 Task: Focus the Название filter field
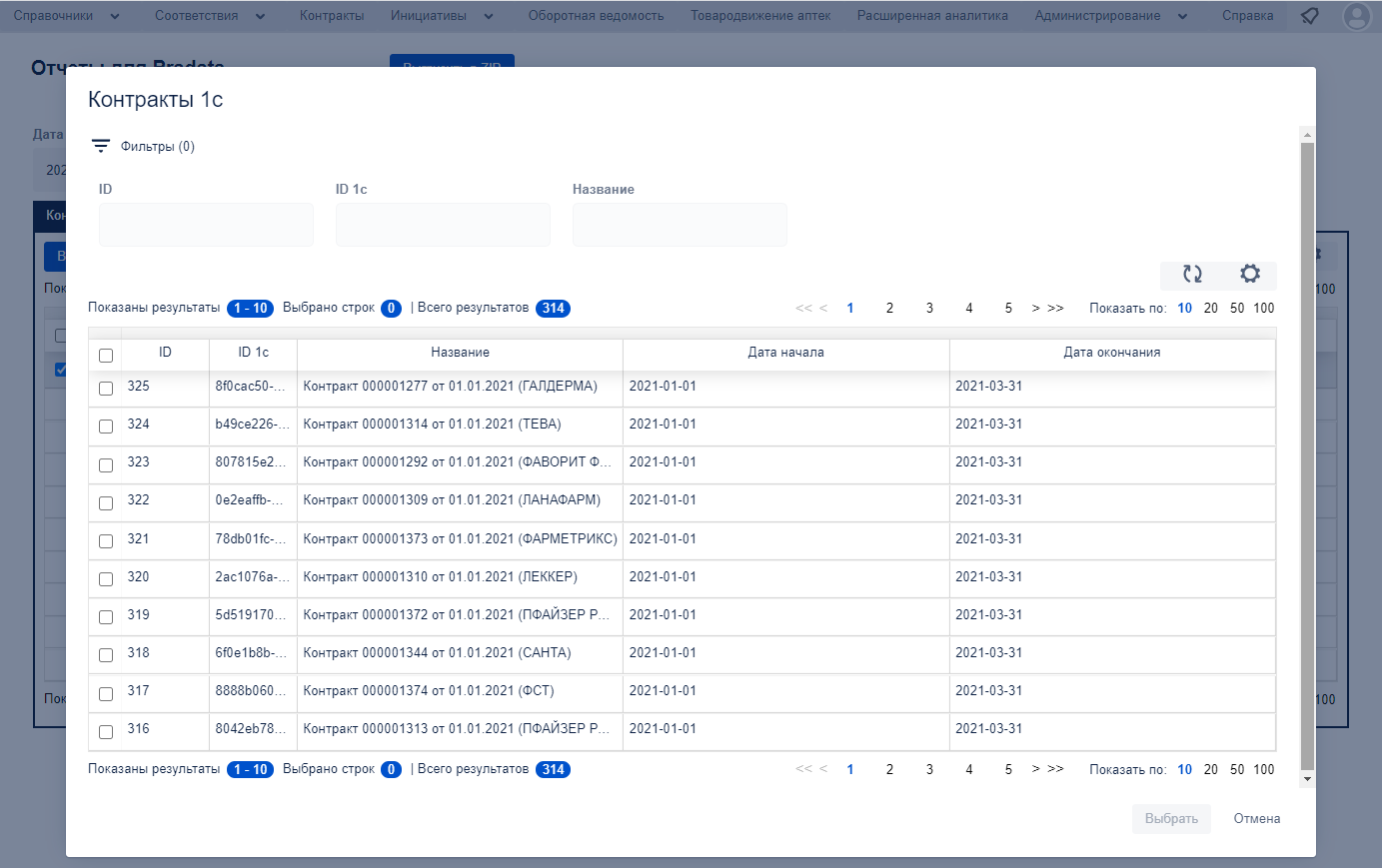pyautogui.click(x=680, y=225)
